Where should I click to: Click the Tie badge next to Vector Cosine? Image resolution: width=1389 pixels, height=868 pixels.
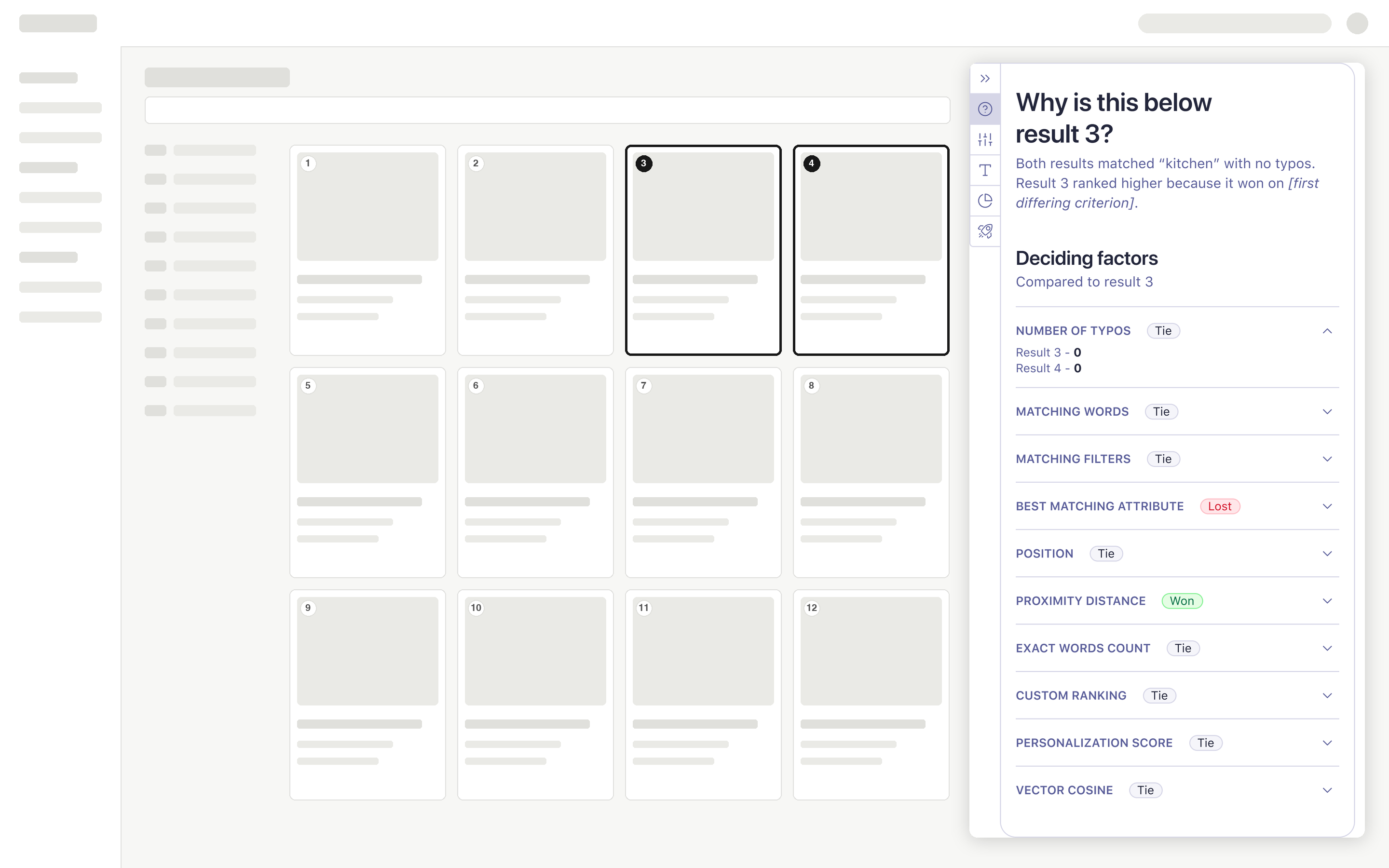pos(1145,790)
